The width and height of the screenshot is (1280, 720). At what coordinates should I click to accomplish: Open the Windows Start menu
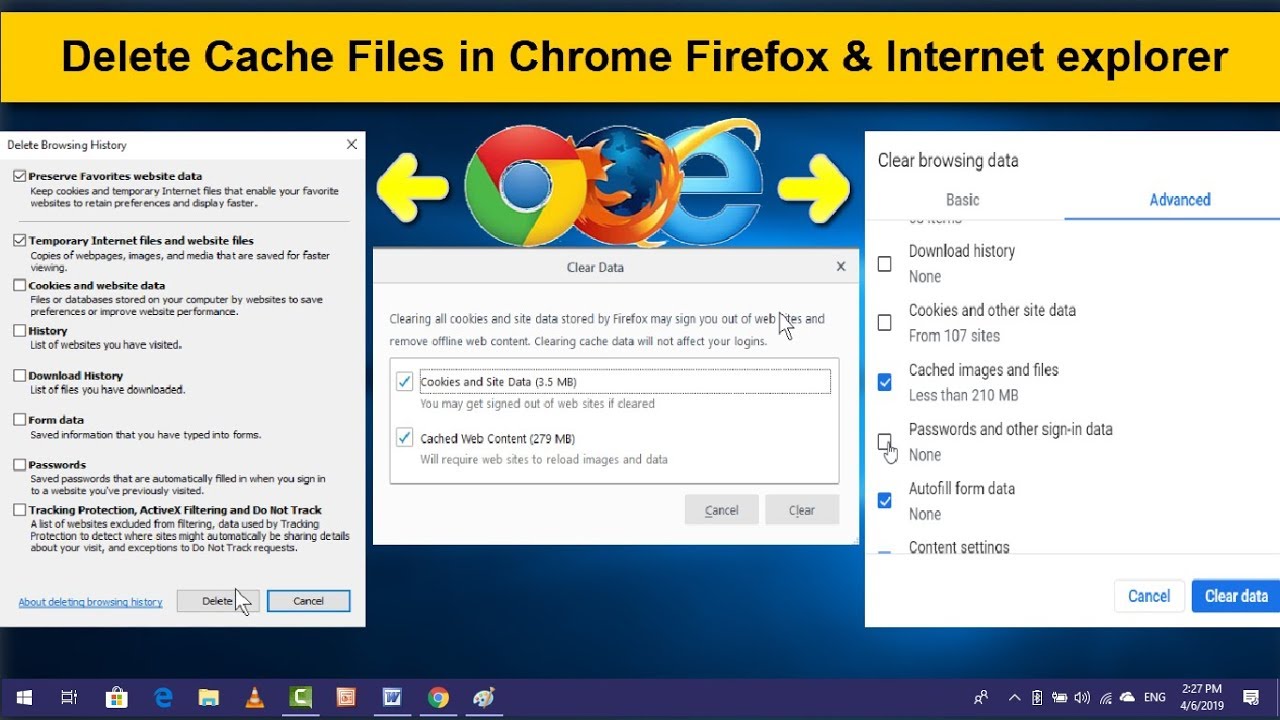coord(24,697)
